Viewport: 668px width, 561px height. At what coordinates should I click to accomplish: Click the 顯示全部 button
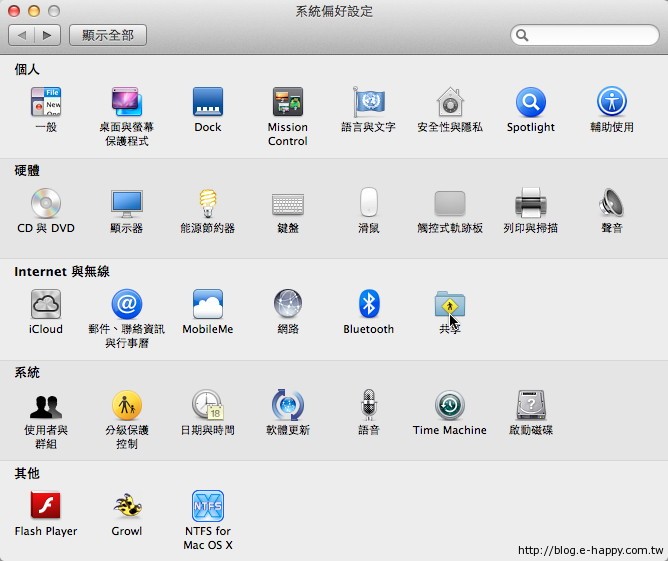point(108,35)
